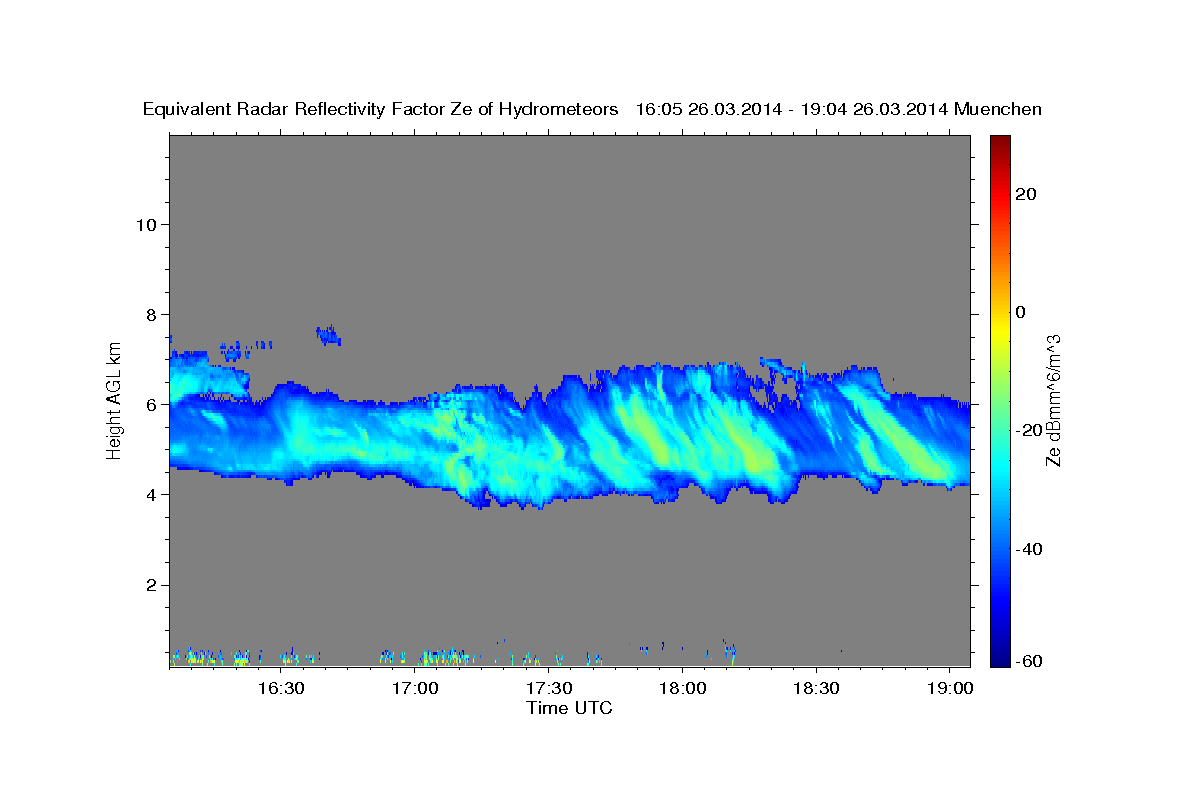Screen dimensions: 1200x800
Task: Click the low-level yellow echoes near 17:05
Action: [x=445, y=657]
